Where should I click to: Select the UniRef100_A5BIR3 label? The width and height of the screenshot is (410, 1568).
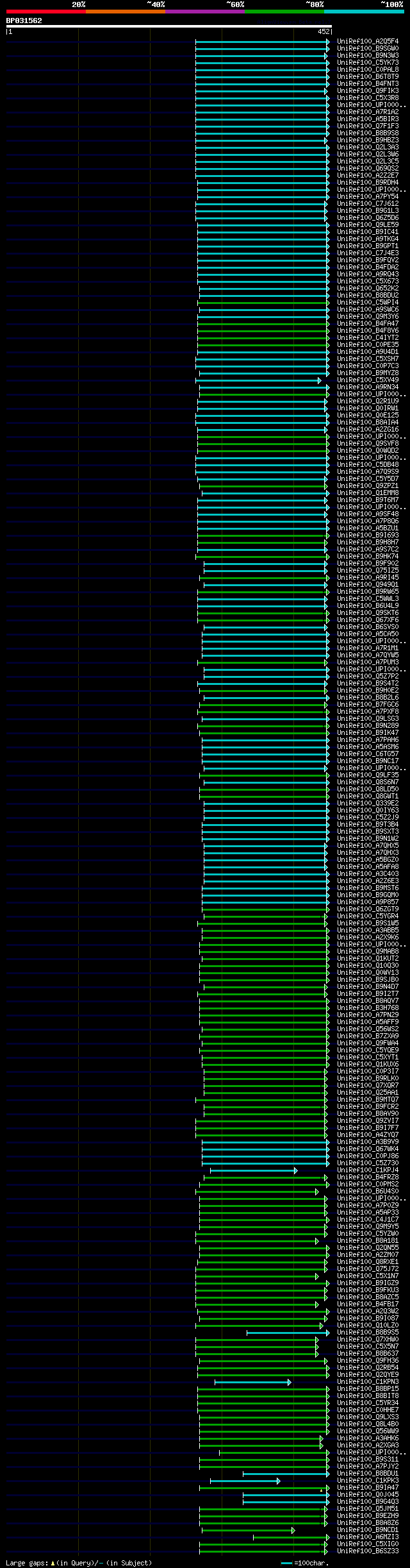click(x=368, y=119)
